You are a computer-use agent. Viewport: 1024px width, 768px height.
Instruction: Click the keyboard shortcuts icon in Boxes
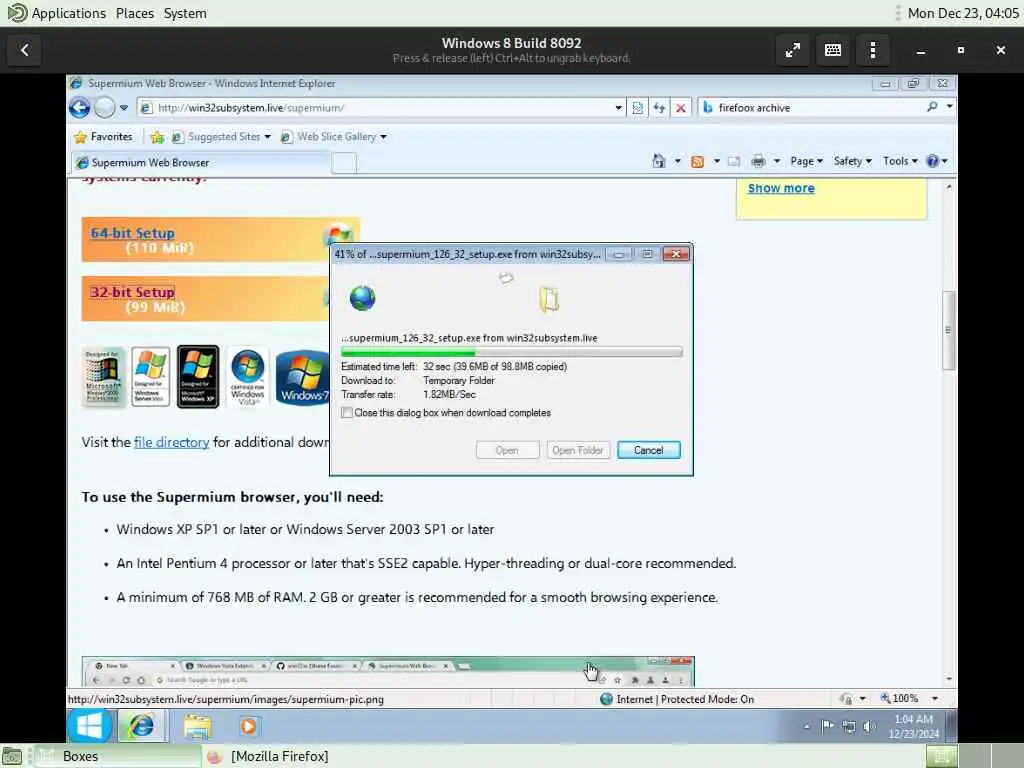click(x=833, y=50)
